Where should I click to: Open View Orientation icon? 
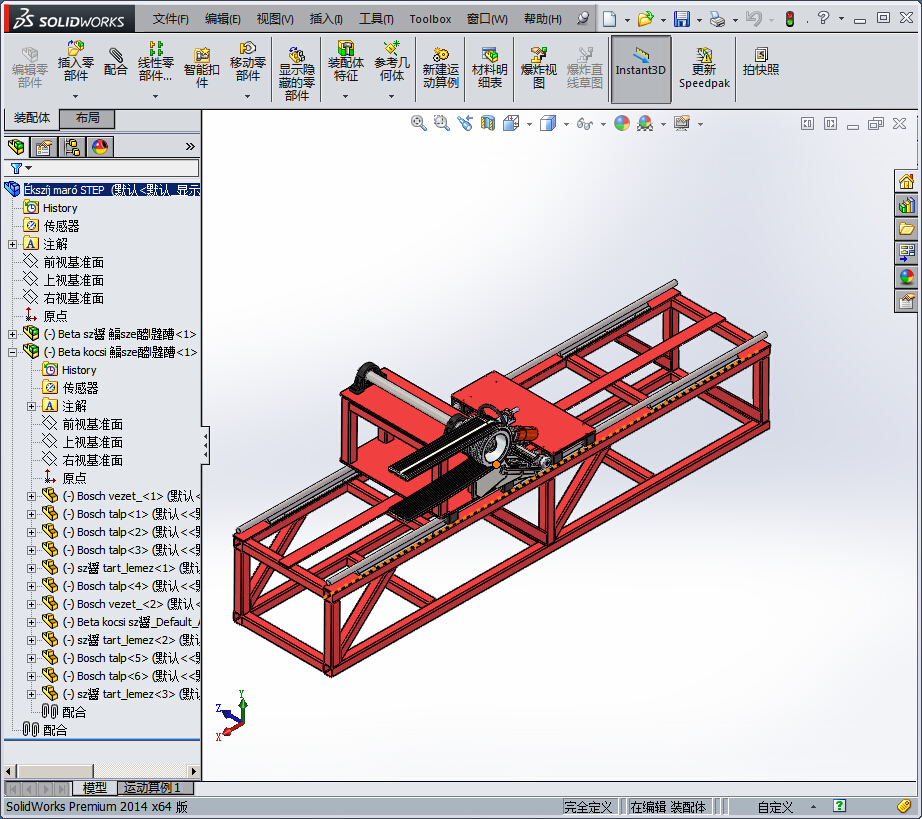click(511, 123)
